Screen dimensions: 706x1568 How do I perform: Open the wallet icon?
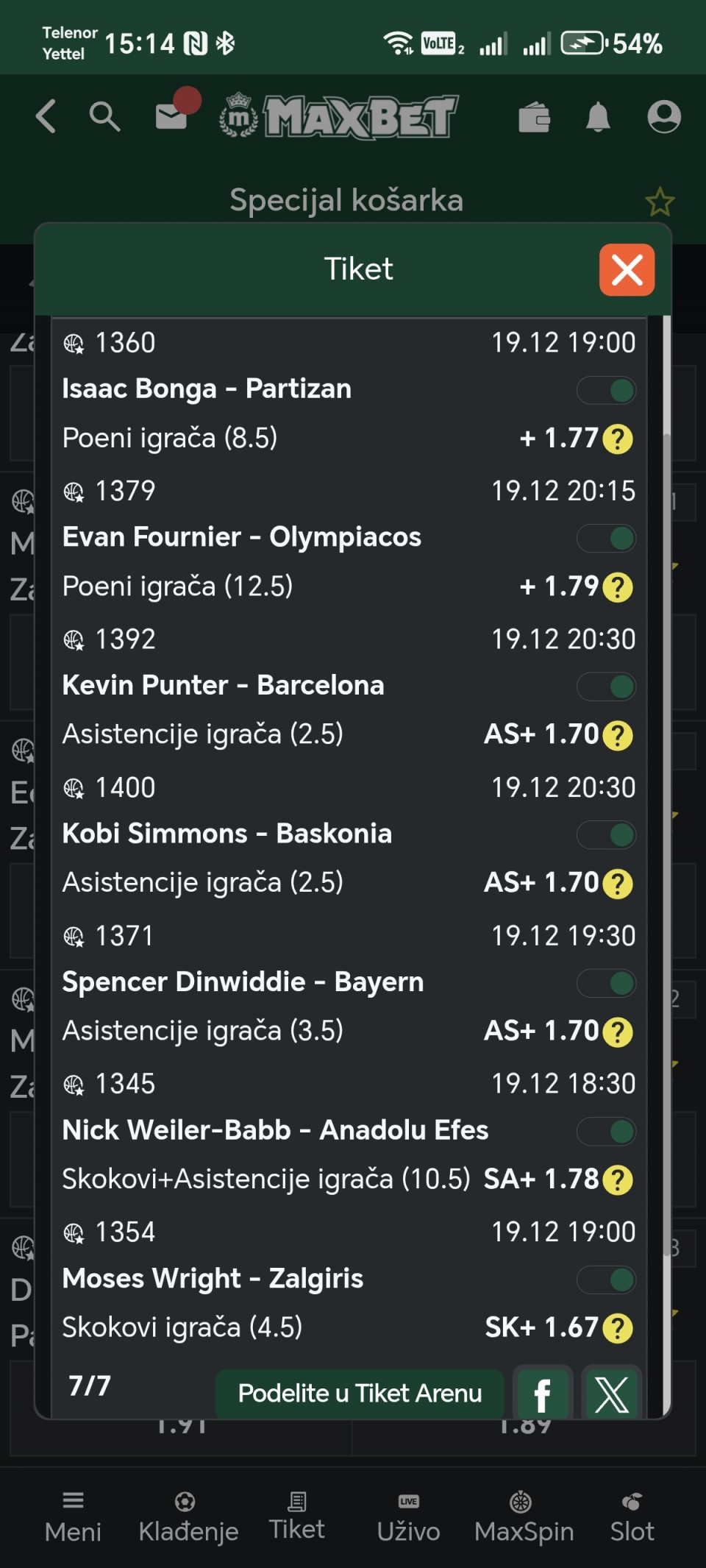[534, 117]
